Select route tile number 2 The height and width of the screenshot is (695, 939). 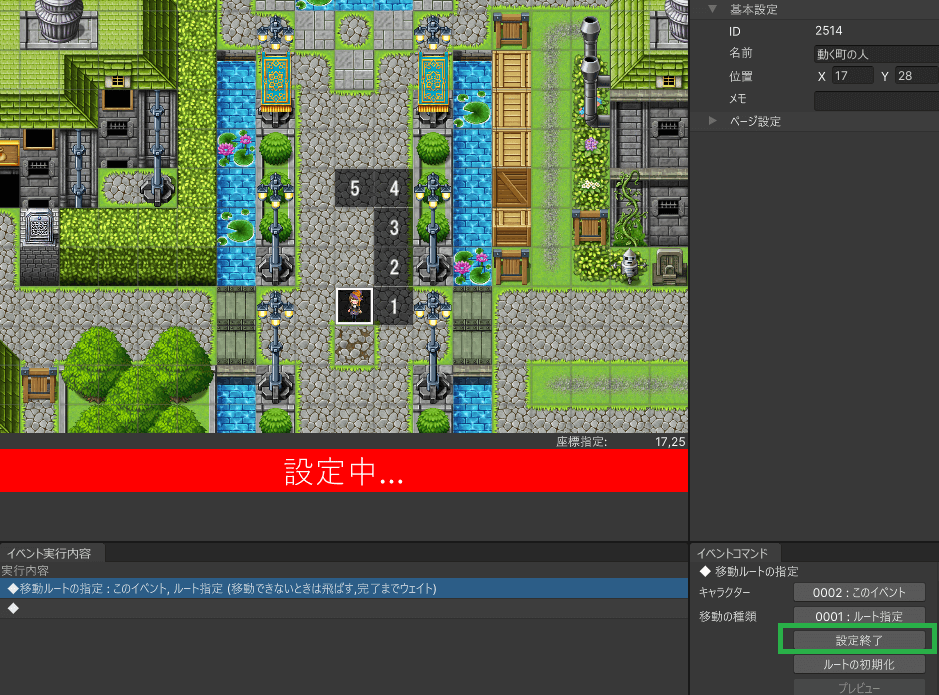point(393,267)
